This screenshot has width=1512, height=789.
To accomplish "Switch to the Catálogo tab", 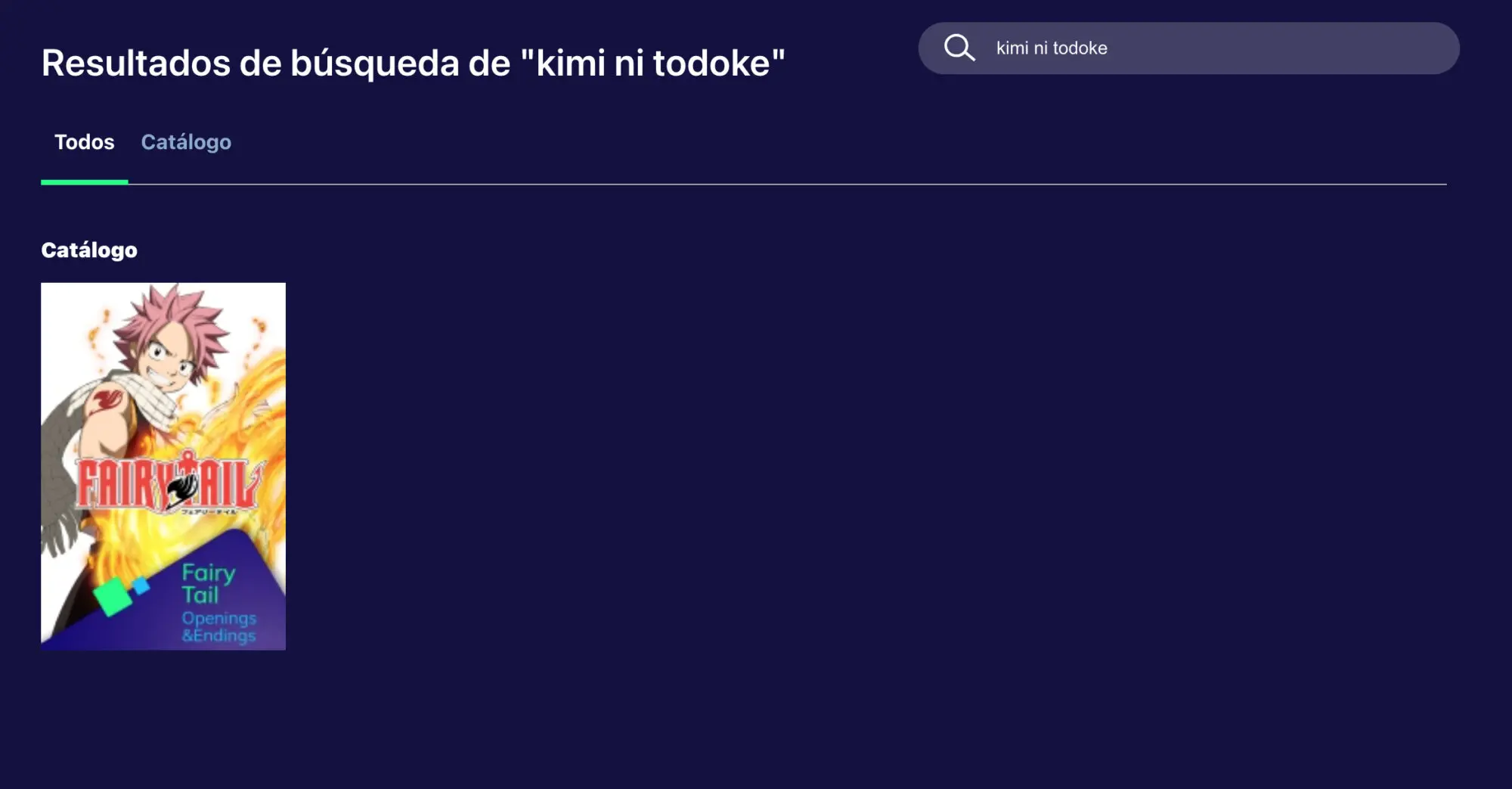I will click(x=186, y=142).
